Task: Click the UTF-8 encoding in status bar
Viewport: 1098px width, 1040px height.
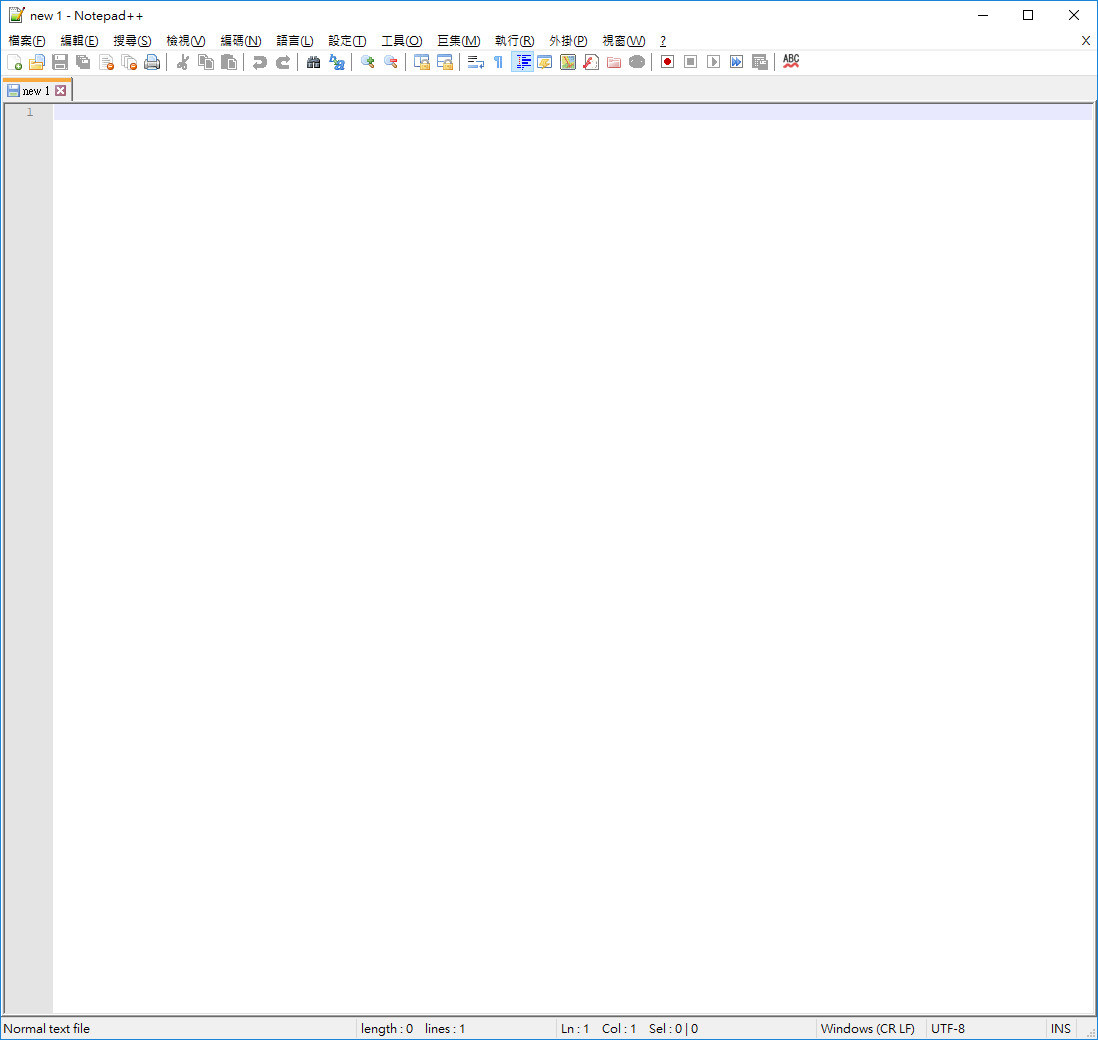Action: 948,1029
